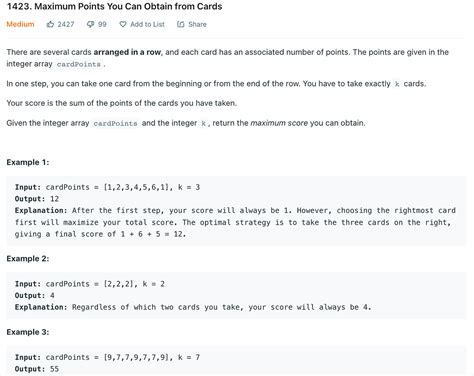
Task: Click the Example 2 Output line
Action: click(x=35, y=296)
